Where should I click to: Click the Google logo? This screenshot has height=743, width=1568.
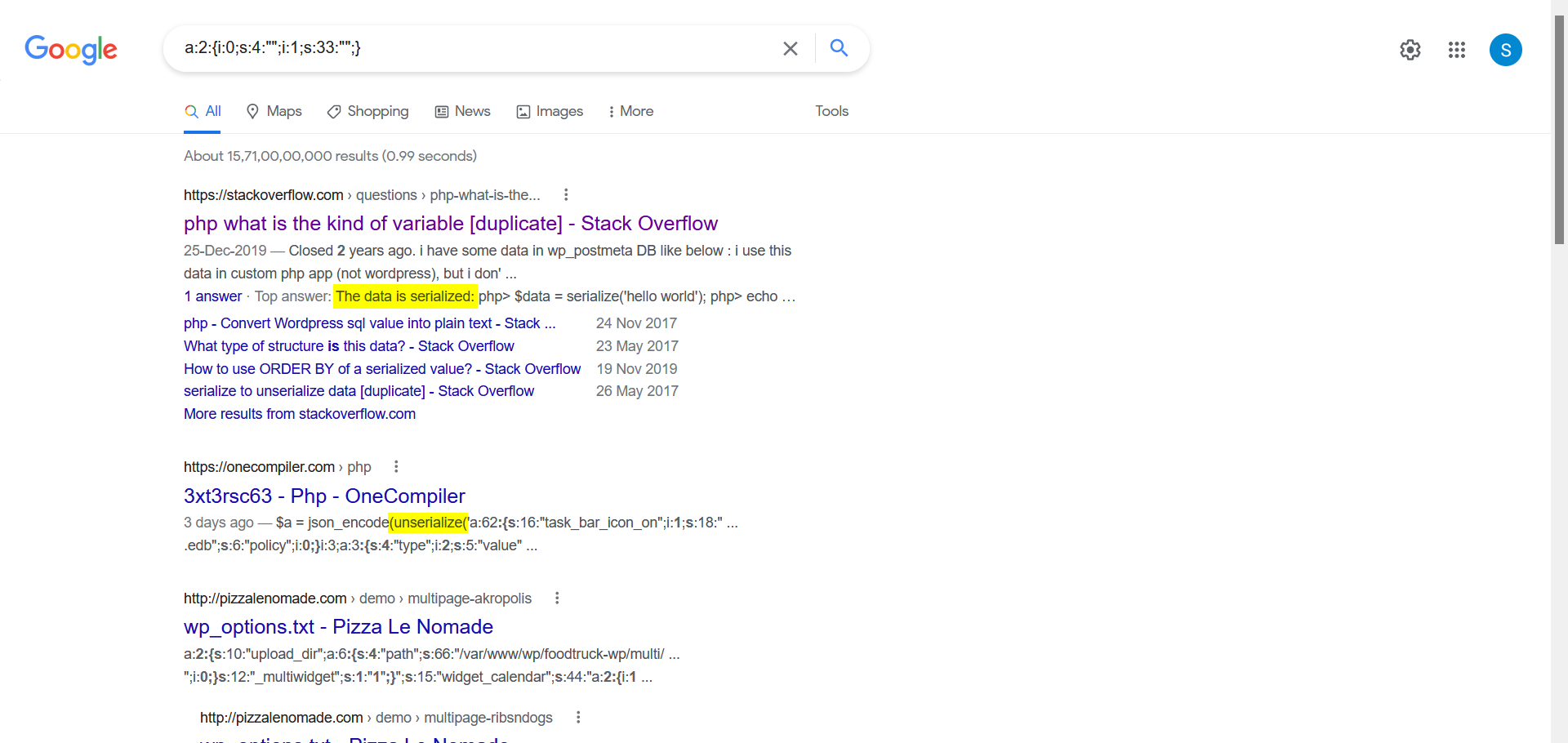[71, 49]
